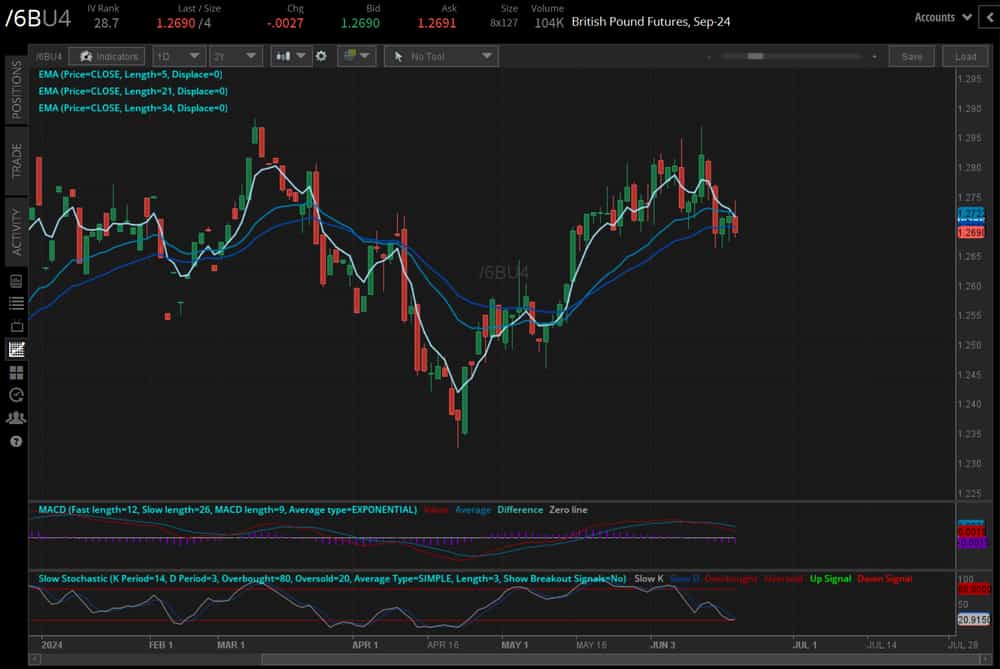
Task: Click the charts icon in the left sidebar
Action: pyautogui.click(x=14, y=349)
